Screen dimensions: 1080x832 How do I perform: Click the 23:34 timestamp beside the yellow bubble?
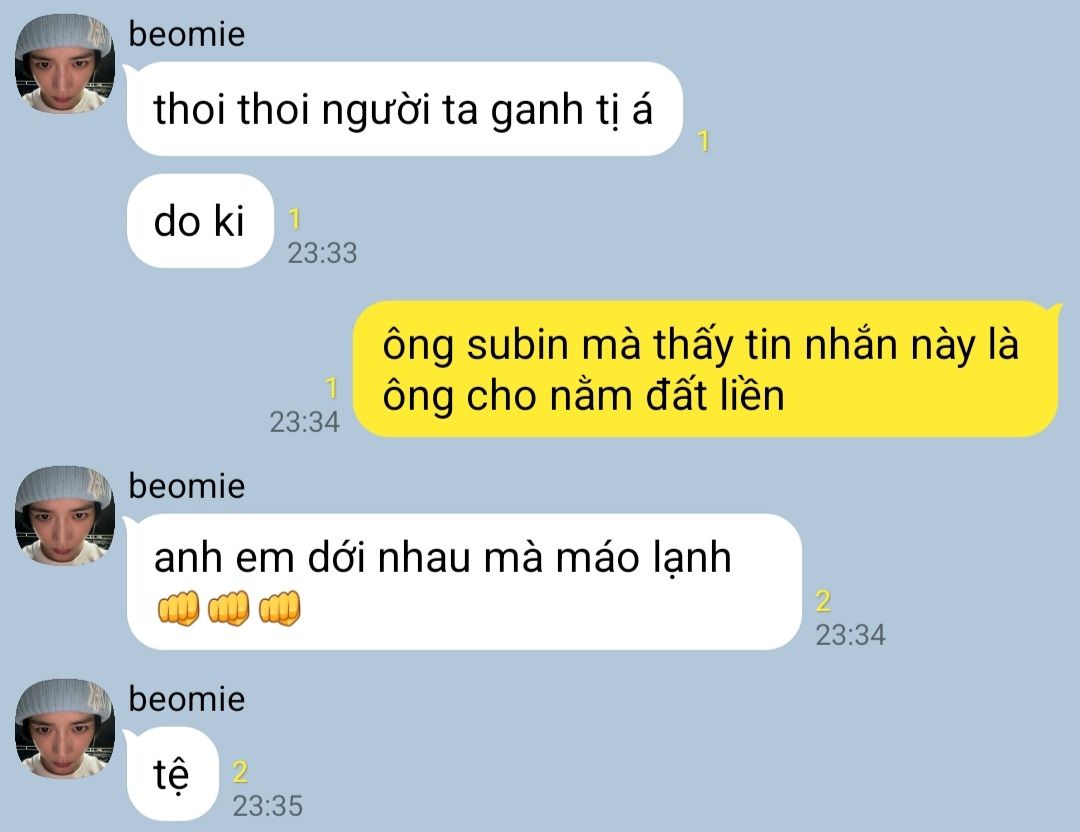coord(304,422)
